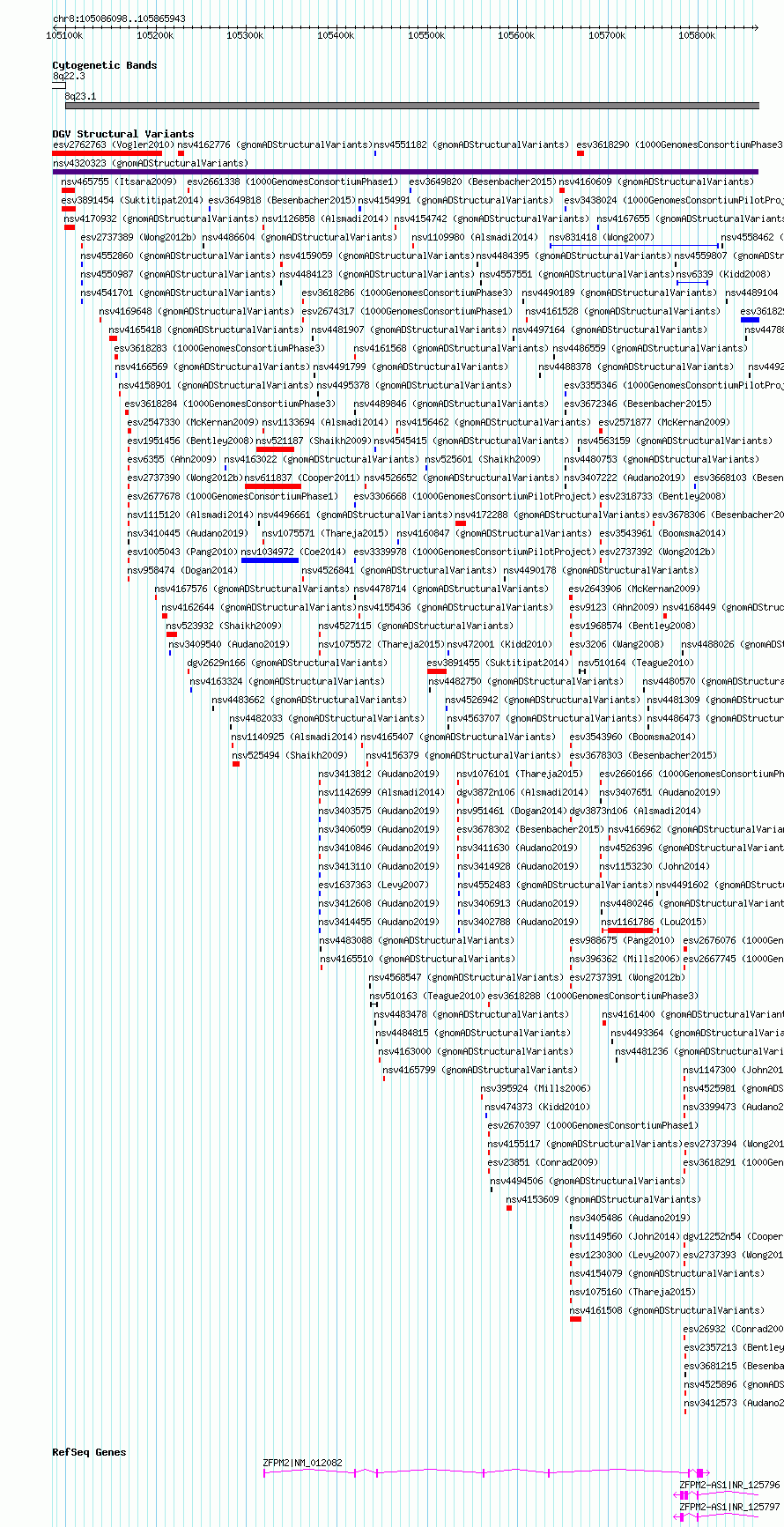Image resolution: width=784 pixels, height=1527 pixels.
Task: Select esv2670397 (1000GenomesConsortiumPhase1) label
Action: [x=594, y=1125]
